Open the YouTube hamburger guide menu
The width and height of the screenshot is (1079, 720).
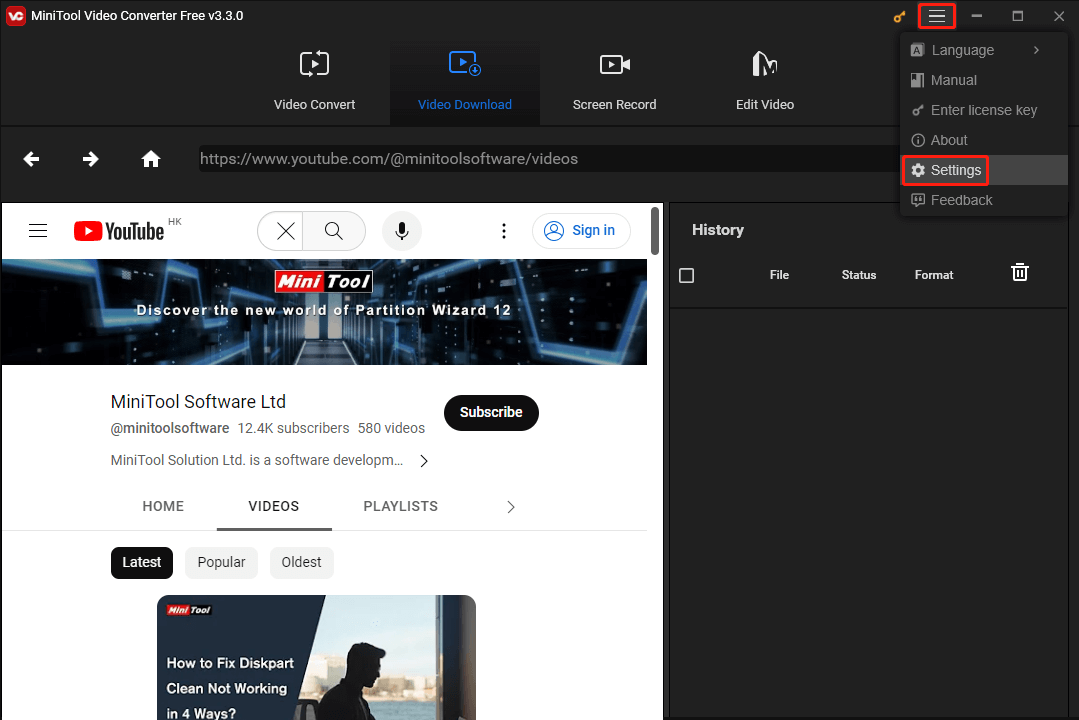pyautogui.click(x=38, y=231)
